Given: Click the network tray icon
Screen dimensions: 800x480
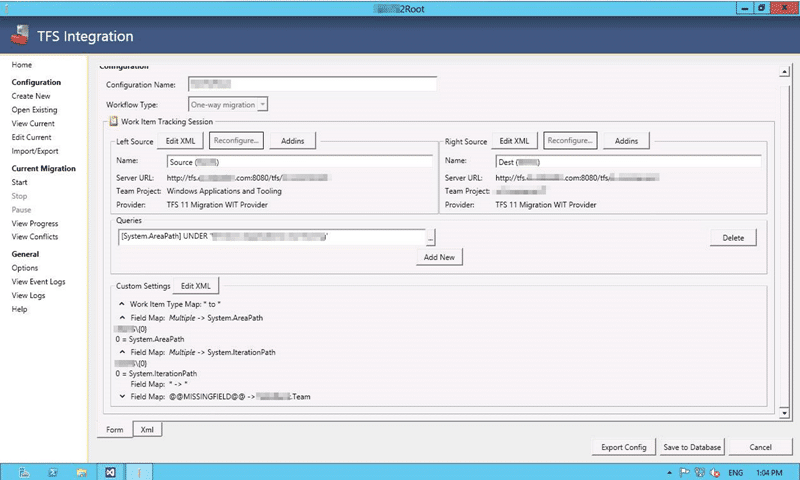Looking at the screenshot, I should 699,473.
